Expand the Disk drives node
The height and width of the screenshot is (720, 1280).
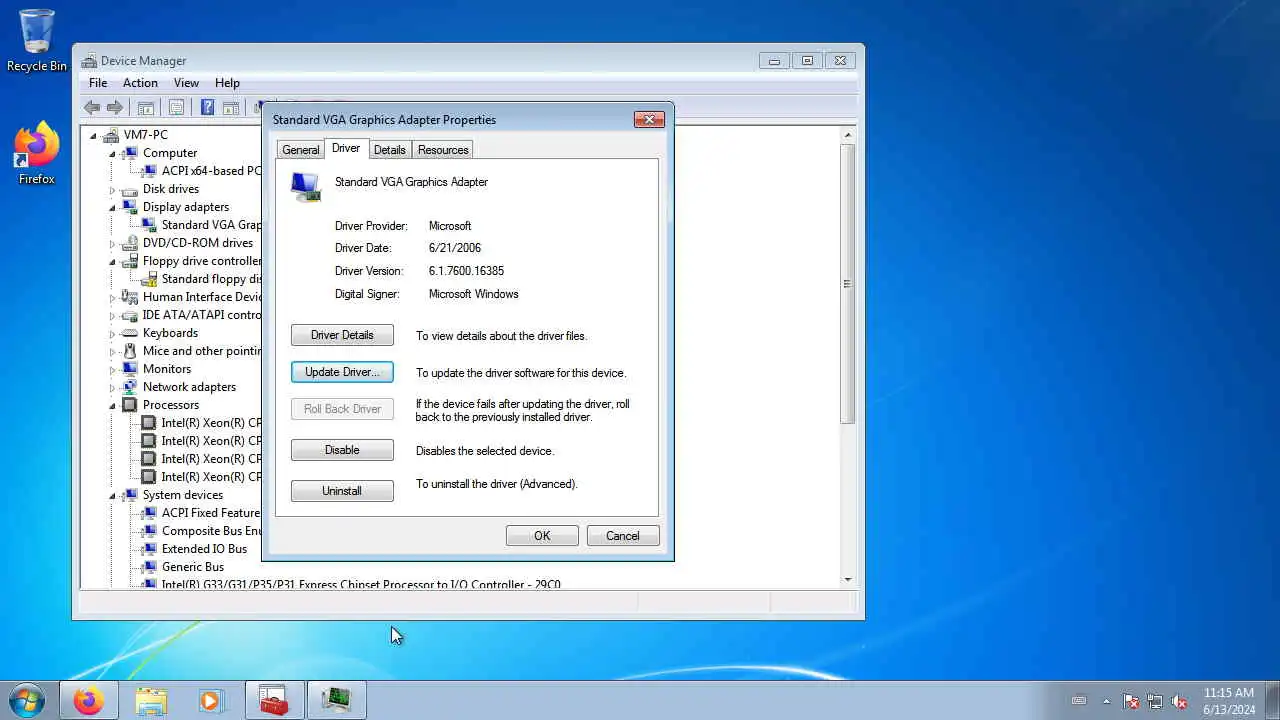point(112,190)
